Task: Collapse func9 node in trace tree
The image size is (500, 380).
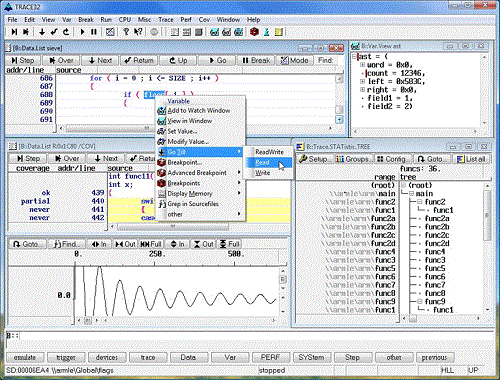Action: pyautogui.click(x=420, y=301)
